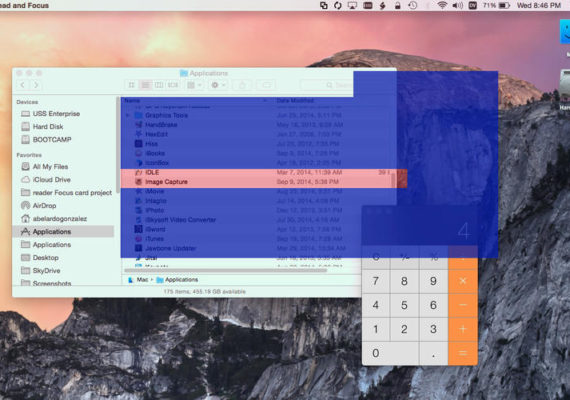Click the 9 key on Calculator

433,281
